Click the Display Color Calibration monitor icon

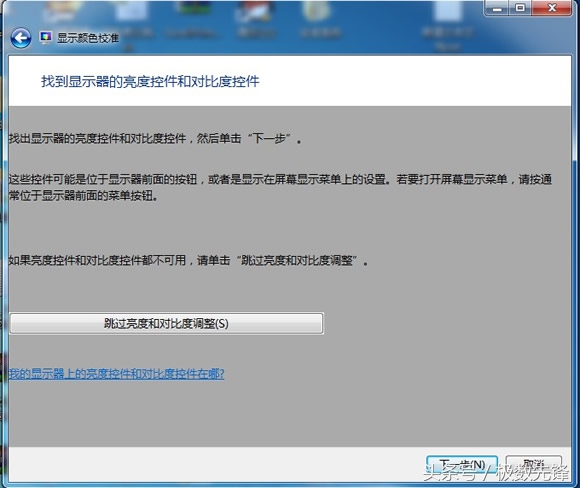tap(46, 38)
